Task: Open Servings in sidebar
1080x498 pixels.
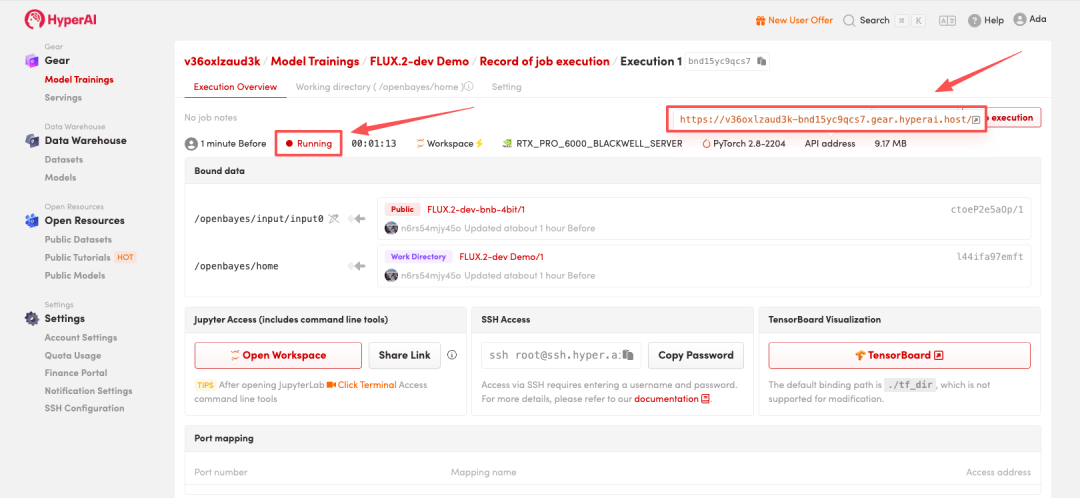Action: tap(63, 98)
